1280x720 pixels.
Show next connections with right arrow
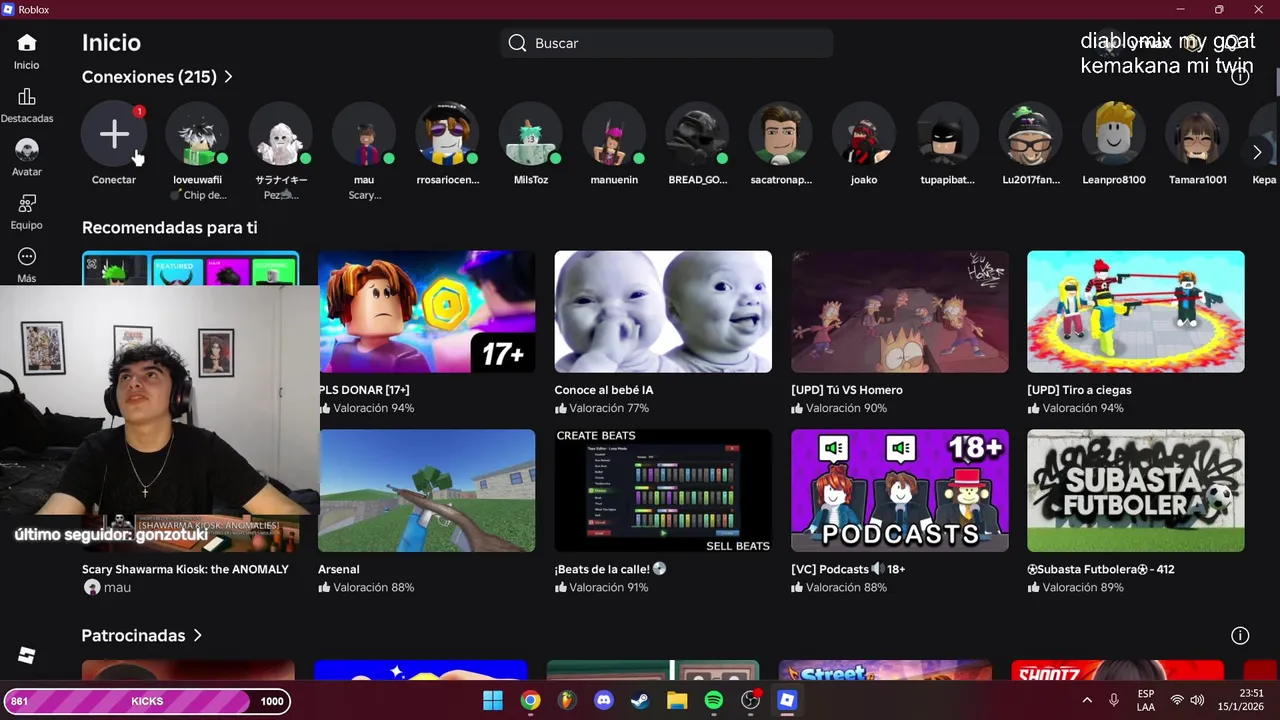tap(1257, 152)
